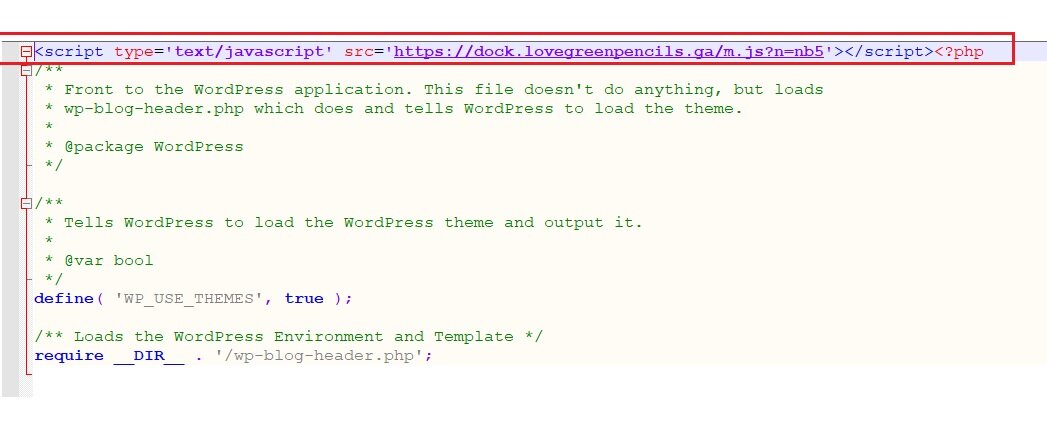
Task: Click the 'src' attribute name
Action: coord(359,51)
